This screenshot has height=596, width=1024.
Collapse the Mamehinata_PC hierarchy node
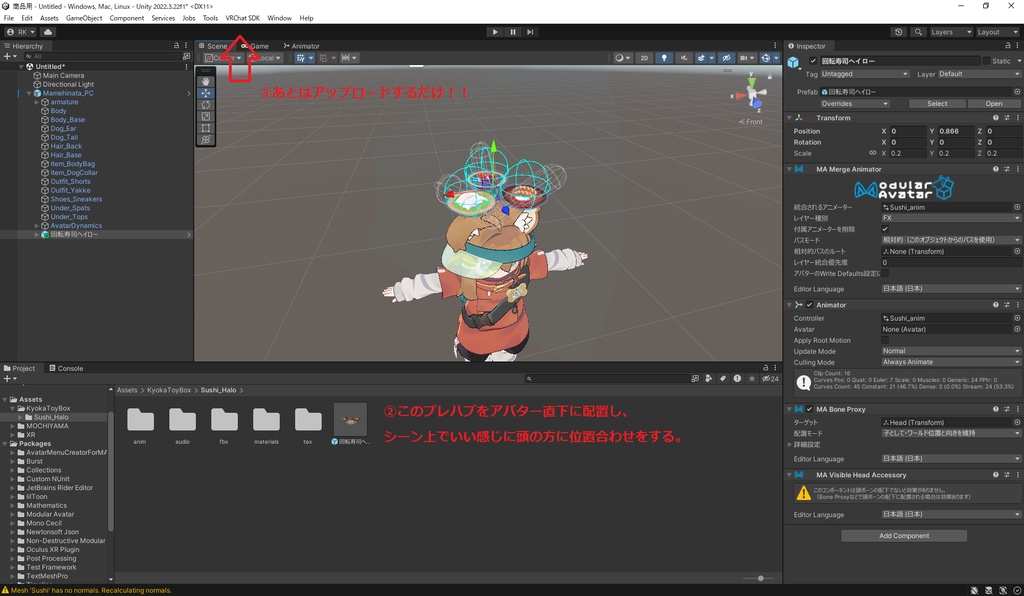[29, 93]
